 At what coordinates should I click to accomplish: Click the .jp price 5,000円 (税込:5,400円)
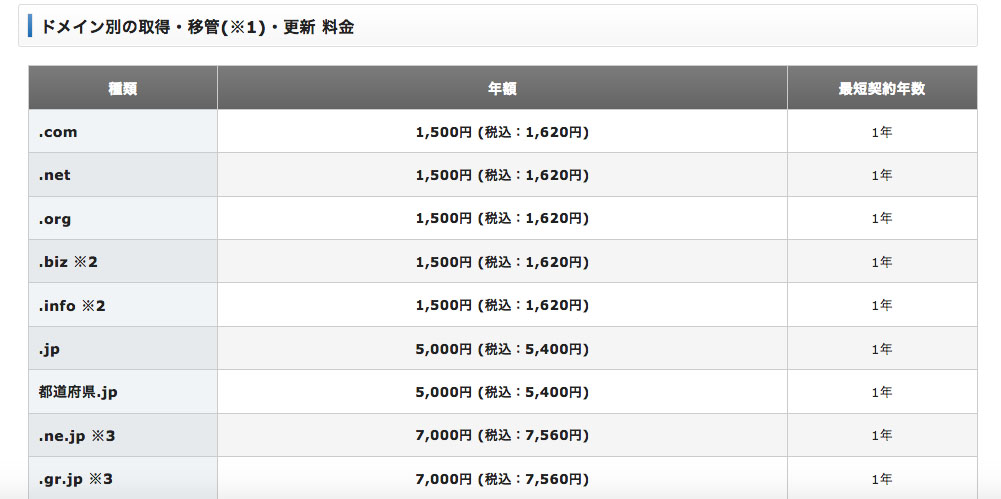click(x=502, y=349)
